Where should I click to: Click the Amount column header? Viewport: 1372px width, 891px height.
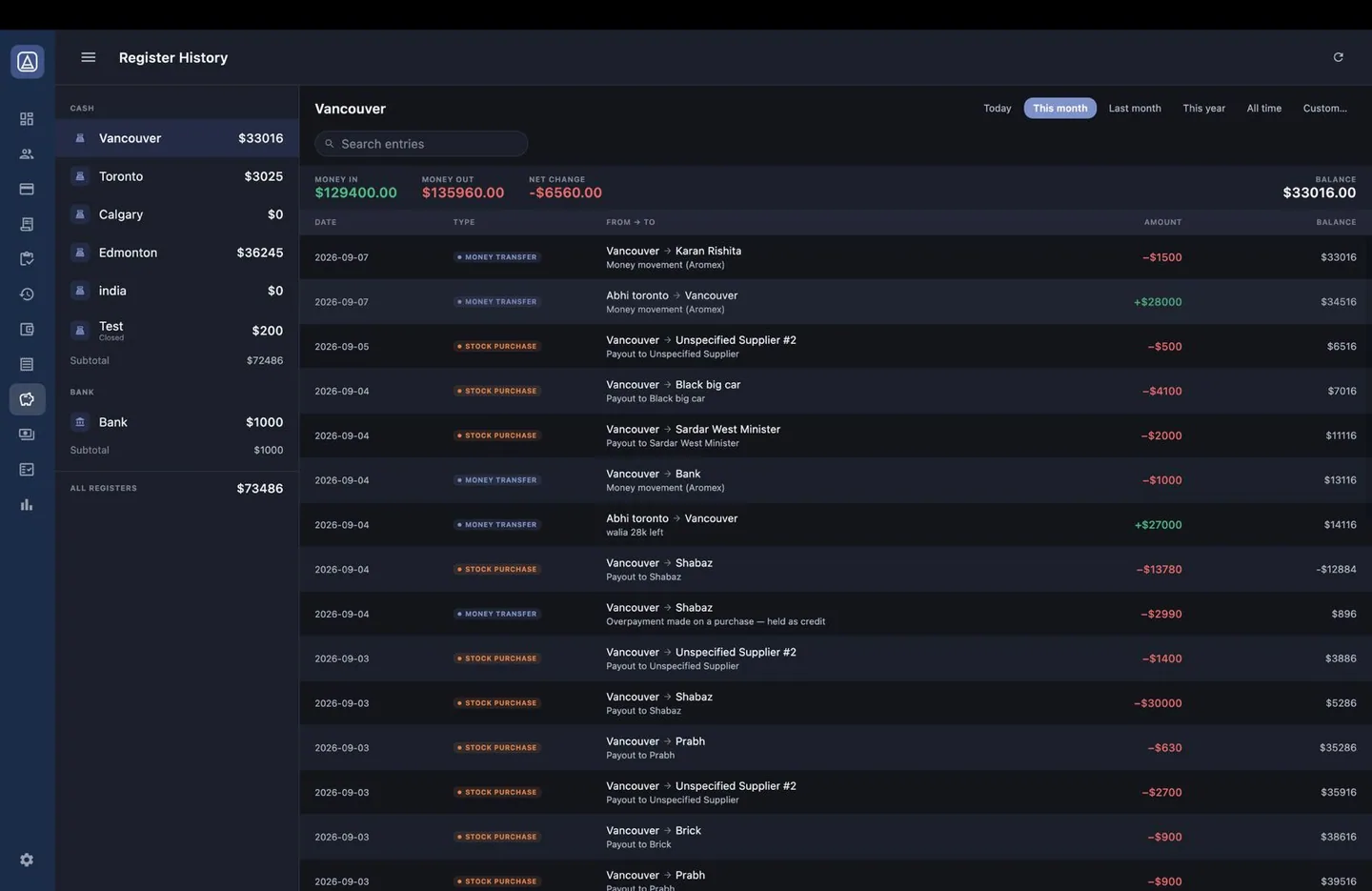pos(1162,222)
